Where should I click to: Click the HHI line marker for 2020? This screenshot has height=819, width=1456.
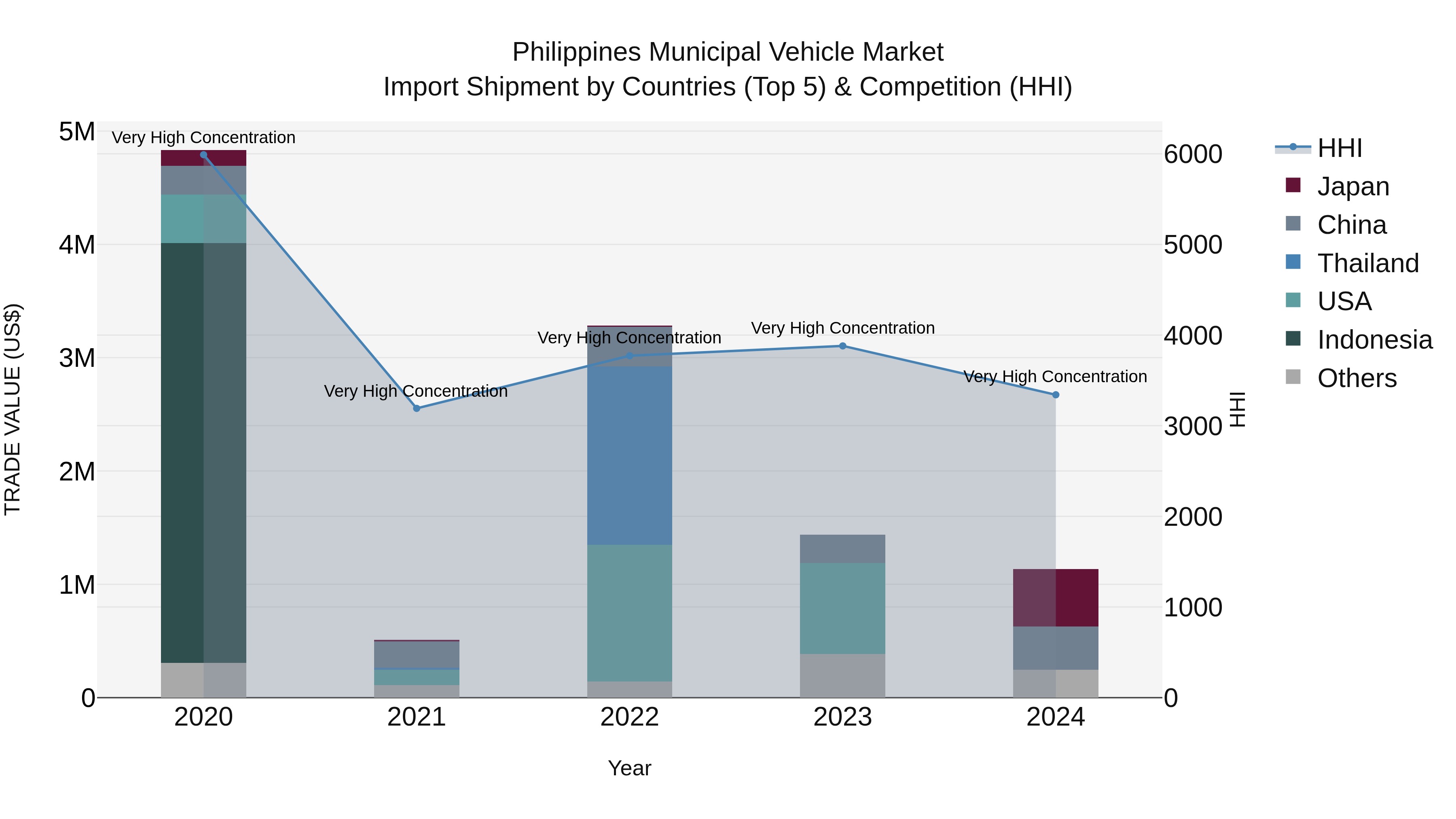[203, 155]
